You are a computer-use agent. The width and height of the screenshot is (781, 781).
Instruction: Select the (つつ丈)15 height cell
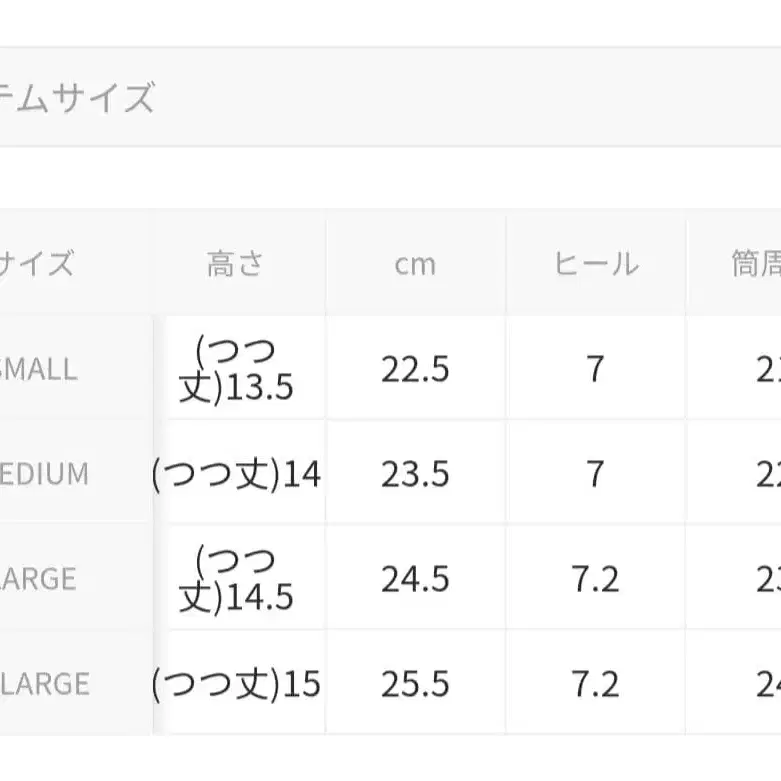[236, 684]
